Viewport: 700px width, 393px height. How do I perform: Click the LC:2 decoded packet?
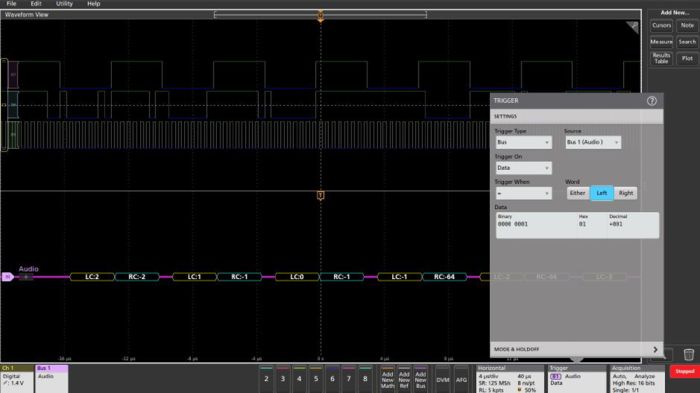click(92, 277)
